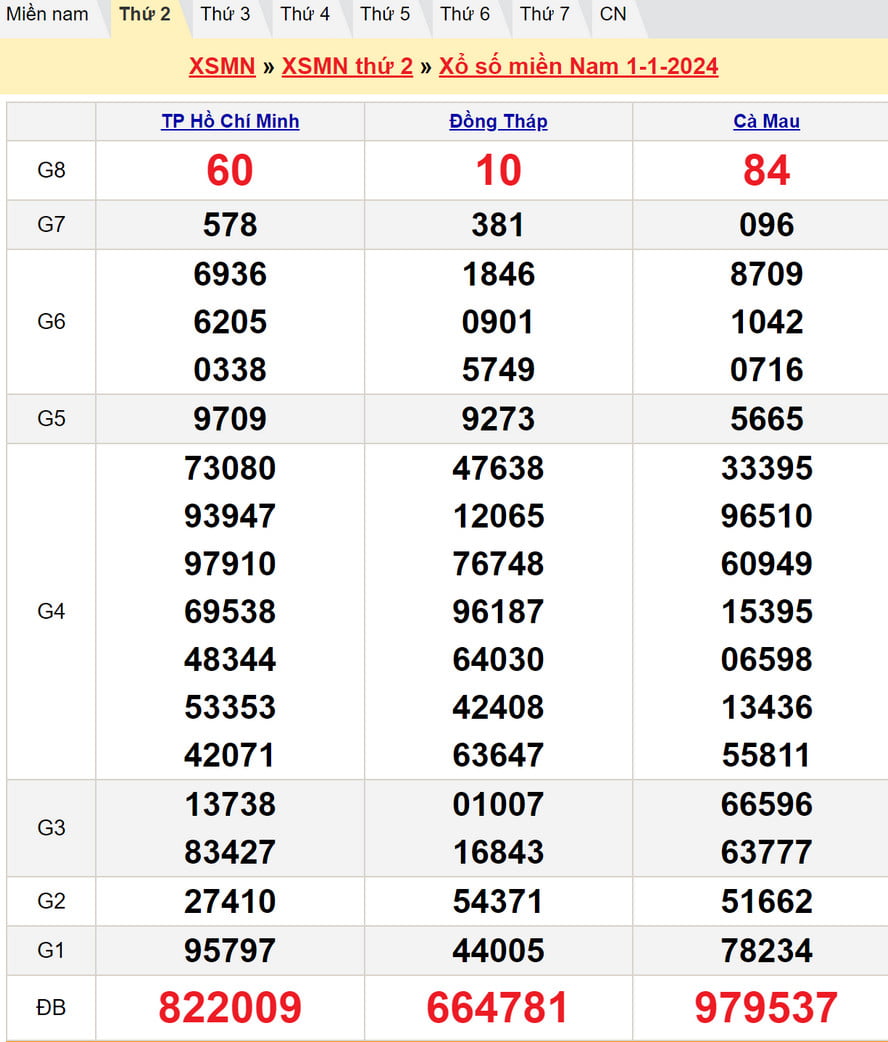Open the CN (Sunday) tab
The height and width of the screenshot is (1042, 888).
[x=613, y=14]
